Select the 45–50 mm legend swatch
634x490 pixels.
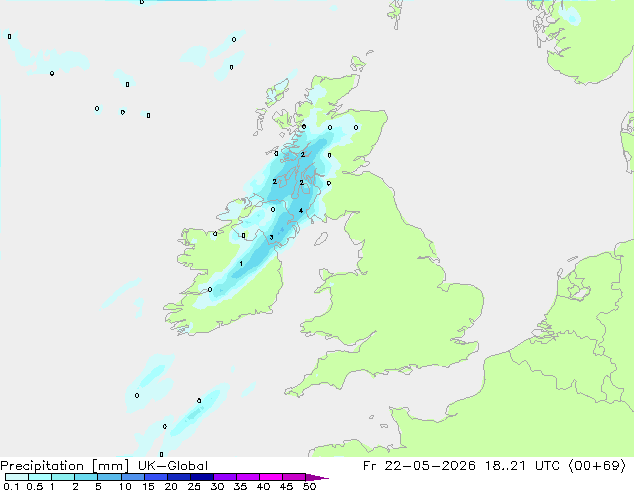point(294,477)
